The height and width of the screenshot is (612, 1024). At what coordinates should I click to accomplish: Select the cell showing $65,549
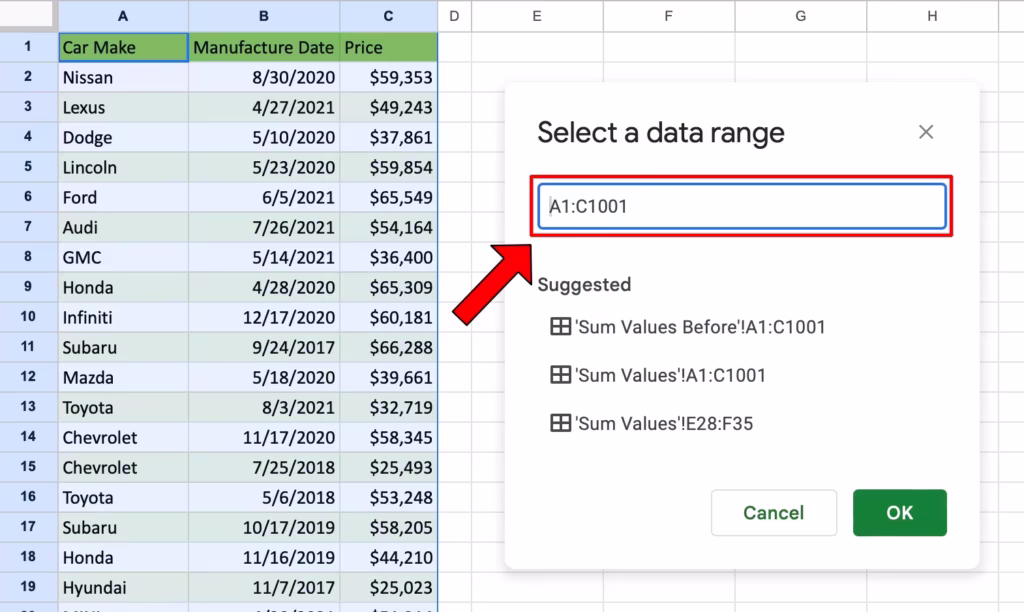click(x=388, y=197)
